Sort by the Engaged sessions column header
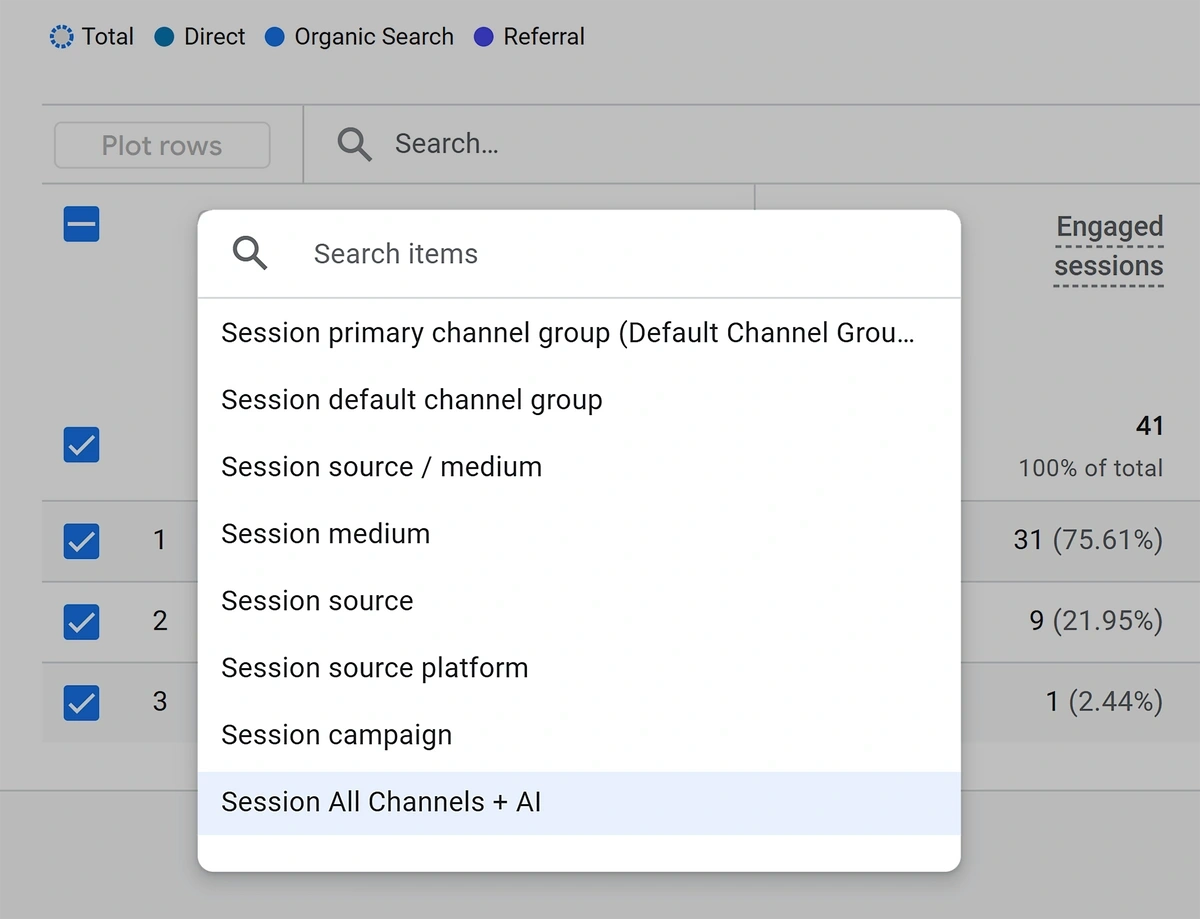The width and height of the screenshot is (1200, 919). point(1109,247)
